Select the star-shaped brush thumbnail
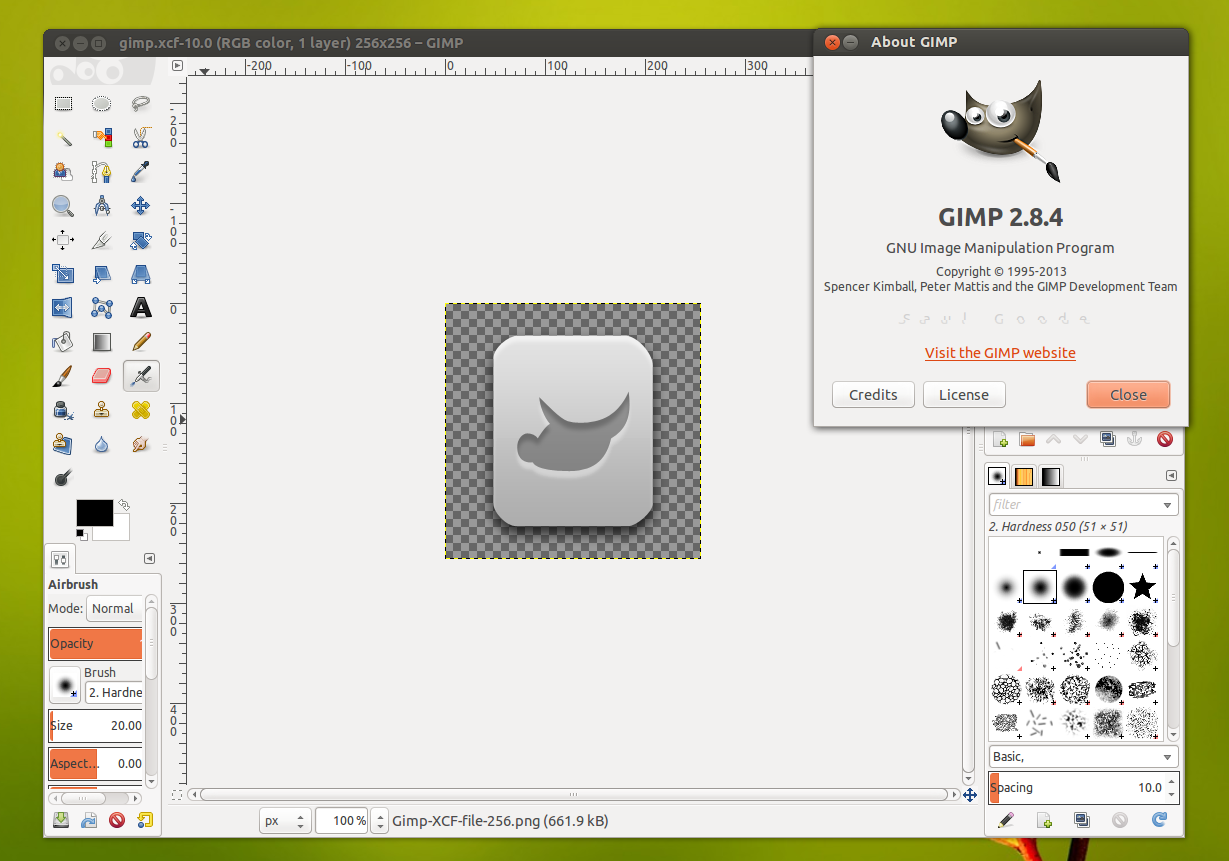The width and height of the screenshot is (1229, 861). point(1142,587)
